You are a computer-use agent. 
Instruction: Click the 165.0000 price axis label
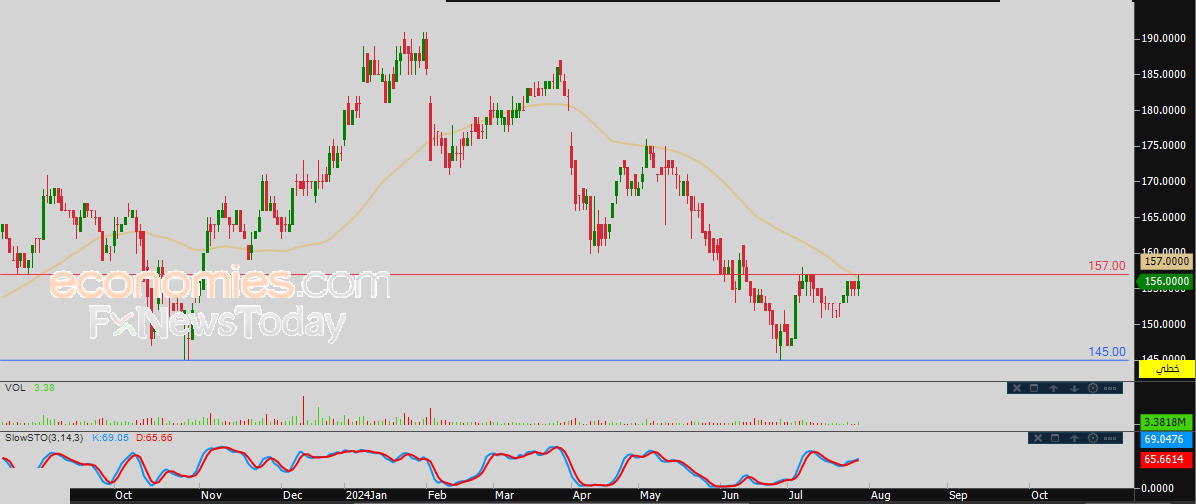point(1164,217)
